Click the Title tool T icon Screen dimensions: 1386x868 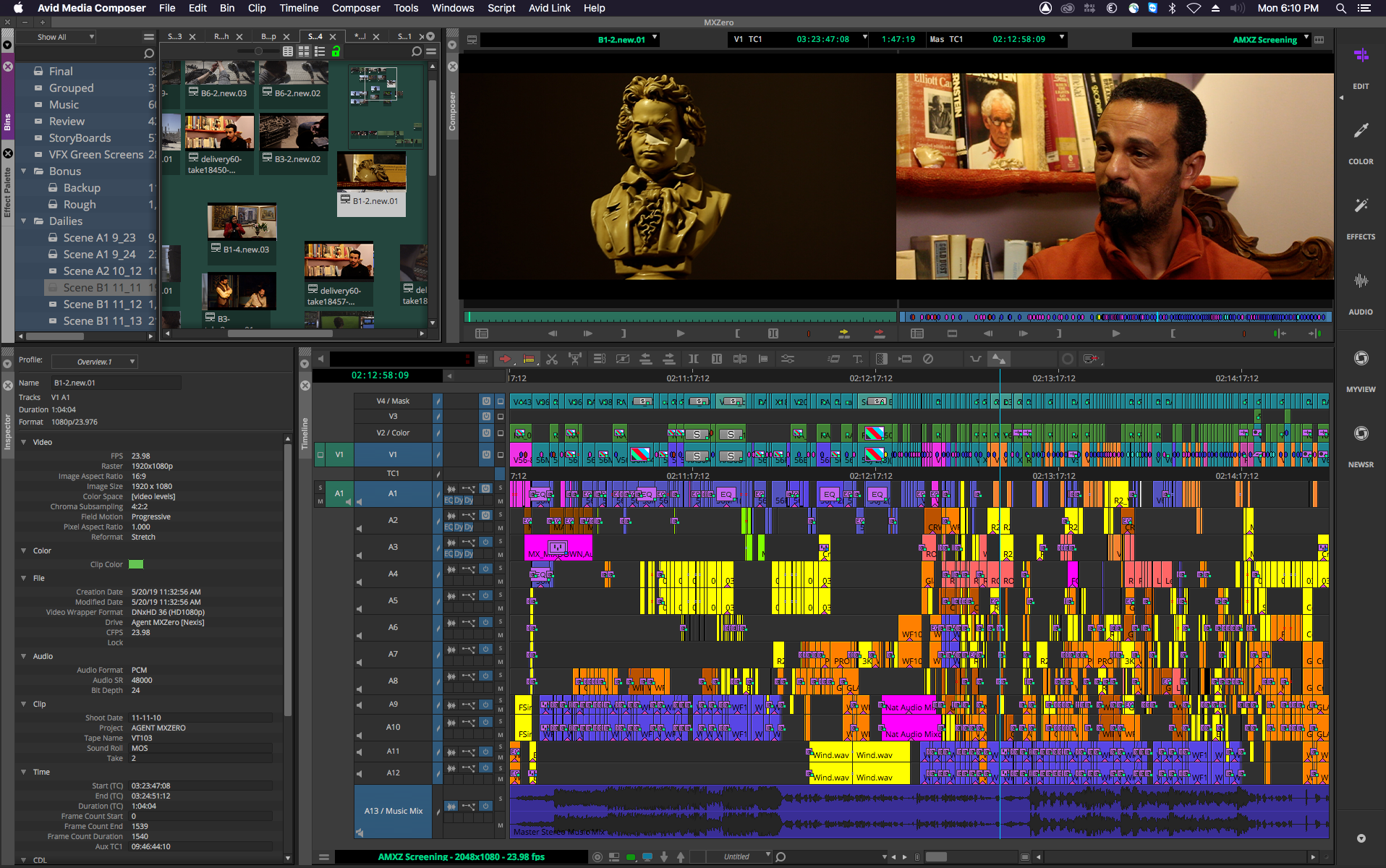(857, 359)
